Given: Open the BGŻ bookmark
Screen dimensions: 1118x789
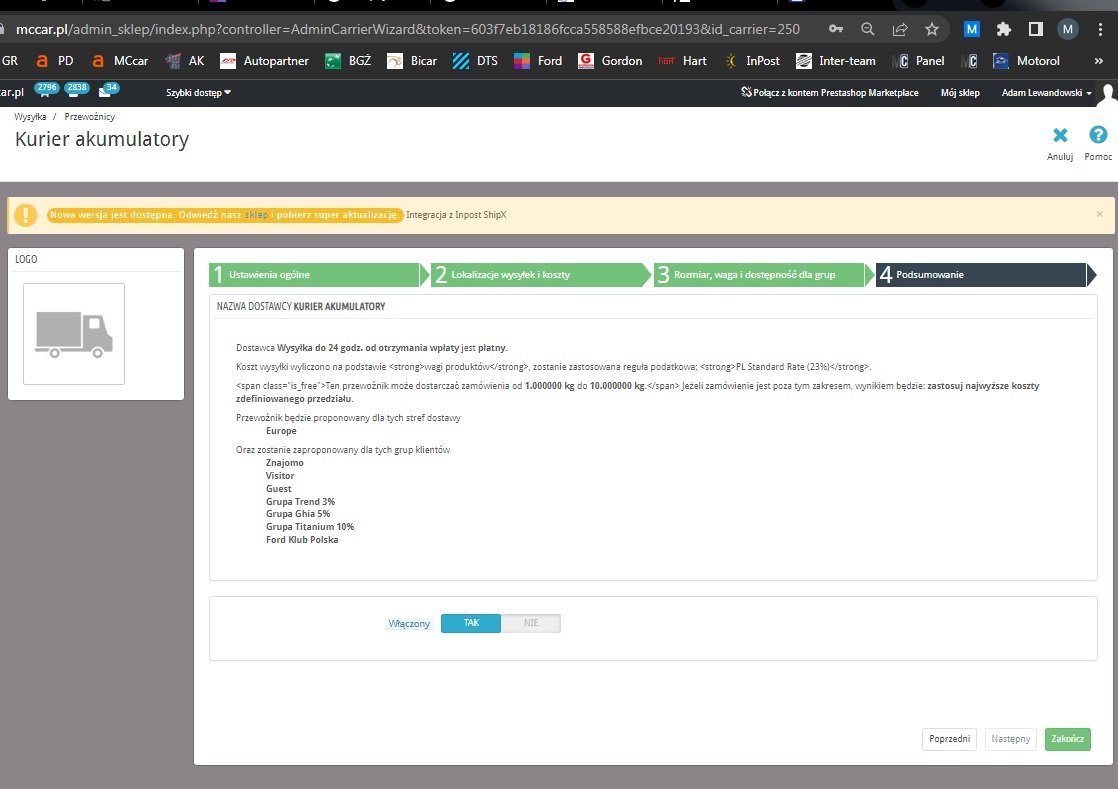Looking at the screenshot, I should coord(349,61).
